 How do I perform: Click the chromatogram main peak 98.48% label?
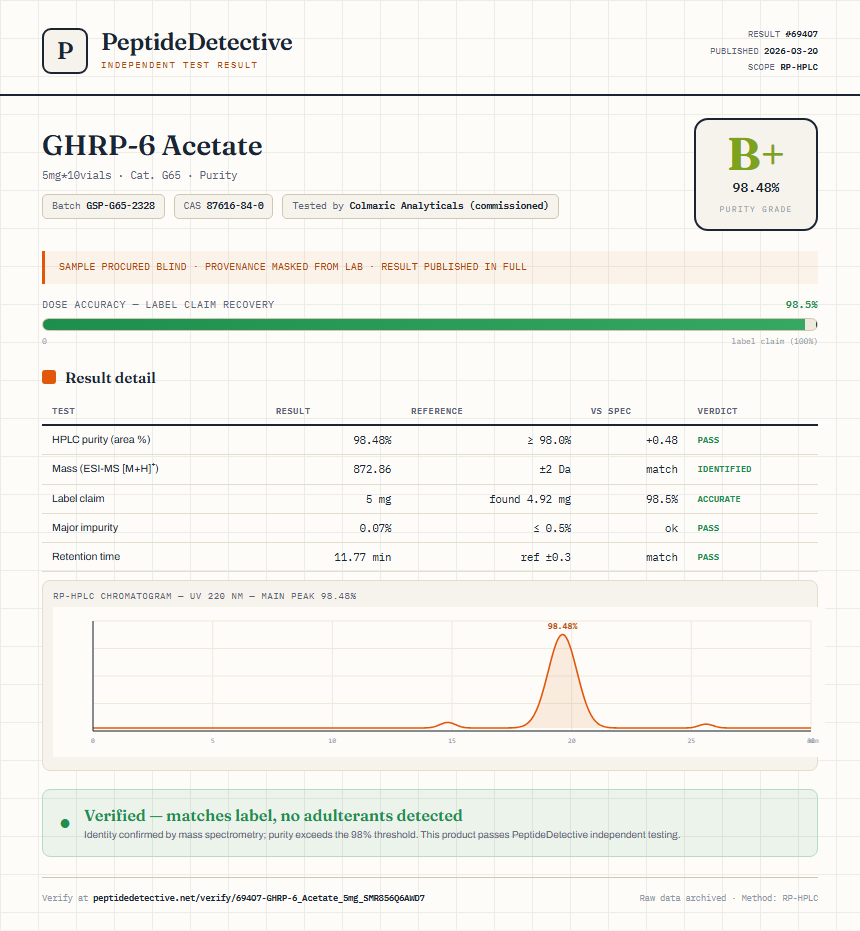562,626
